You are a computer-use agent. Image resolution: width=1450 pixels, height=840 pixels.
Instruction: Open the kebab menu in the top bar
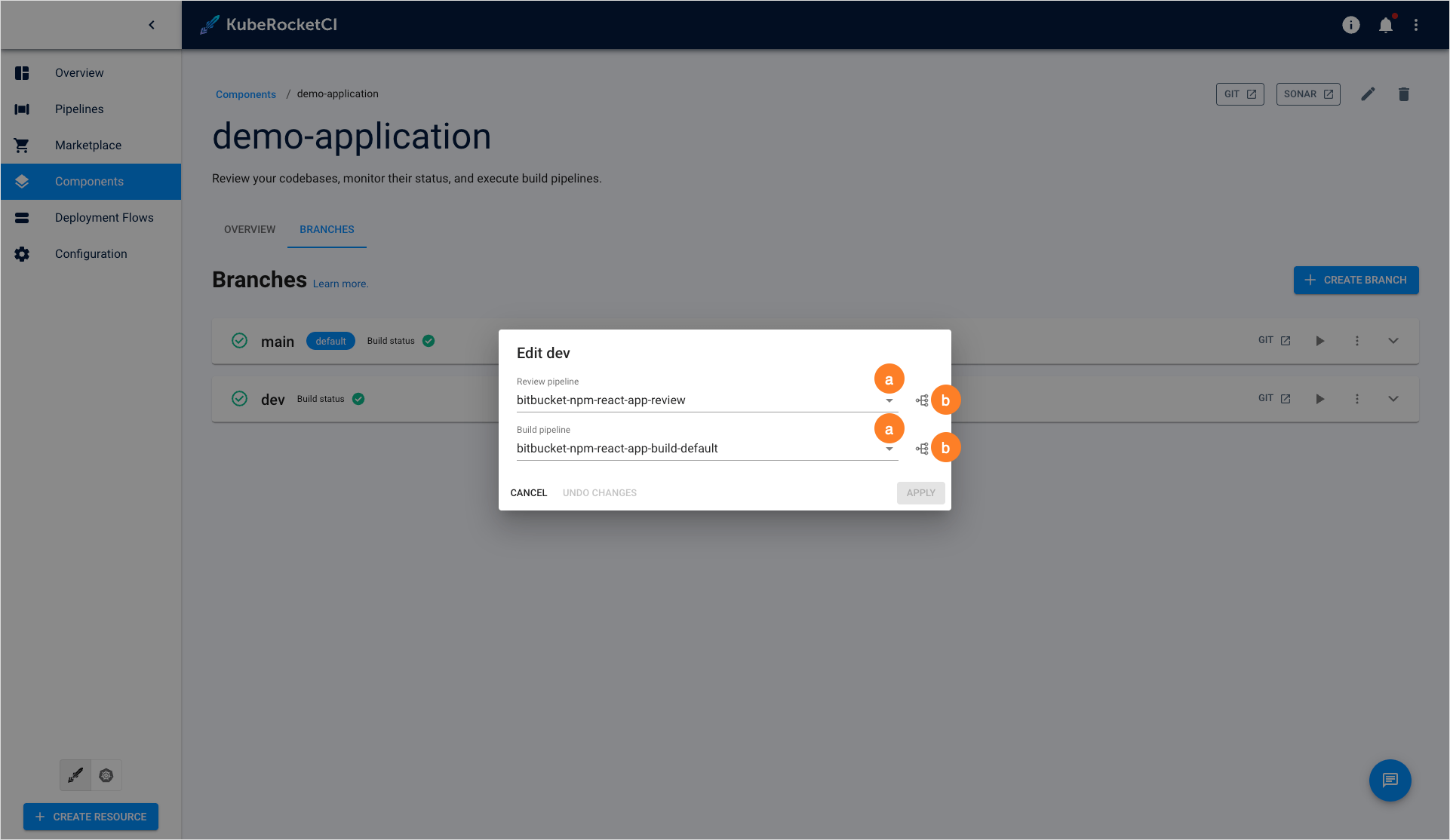coord(1417,25)
